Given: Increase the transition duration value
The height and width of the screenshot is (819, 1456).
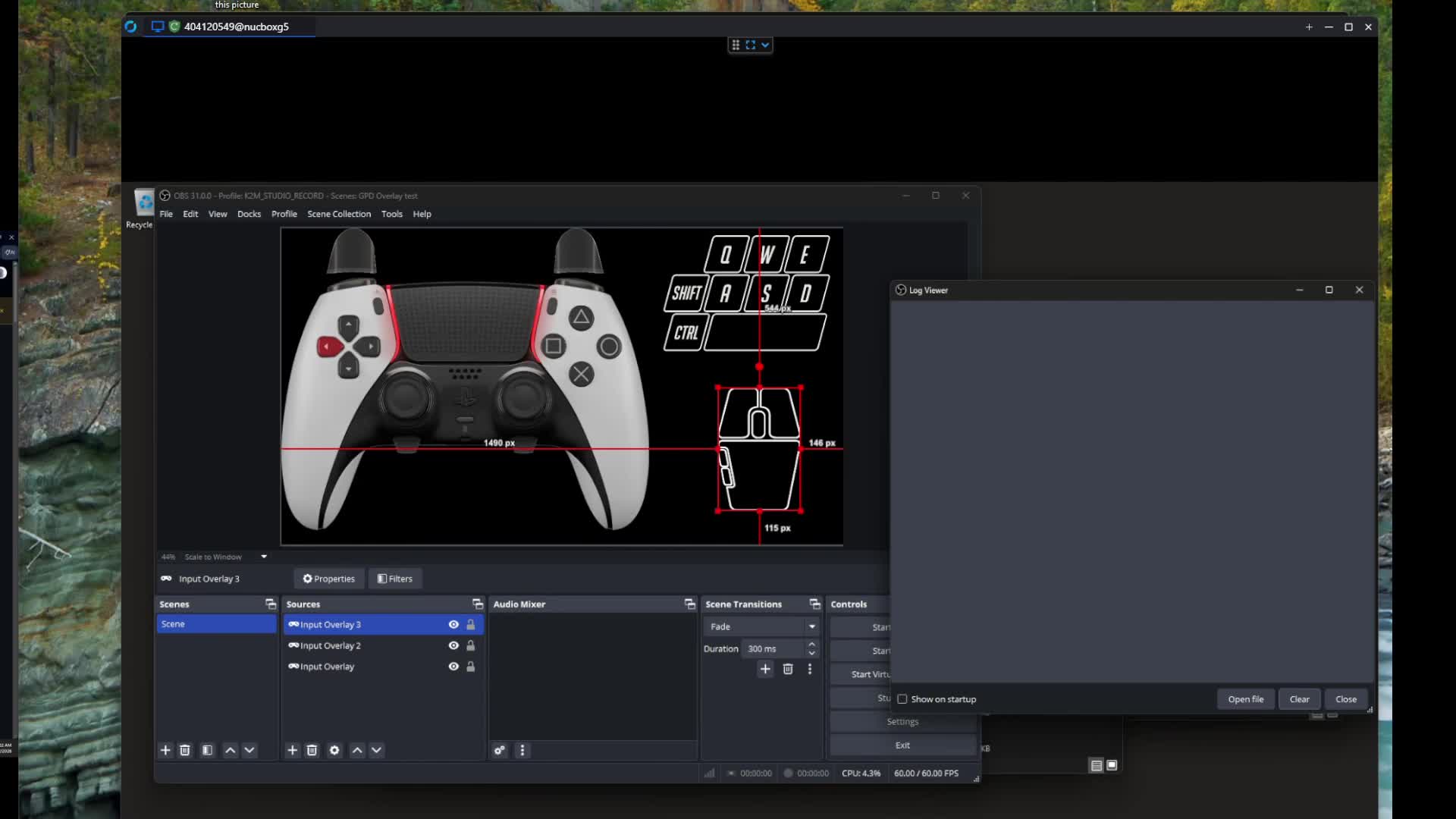Looking at the screenshot, I should [x=812, y=645].
